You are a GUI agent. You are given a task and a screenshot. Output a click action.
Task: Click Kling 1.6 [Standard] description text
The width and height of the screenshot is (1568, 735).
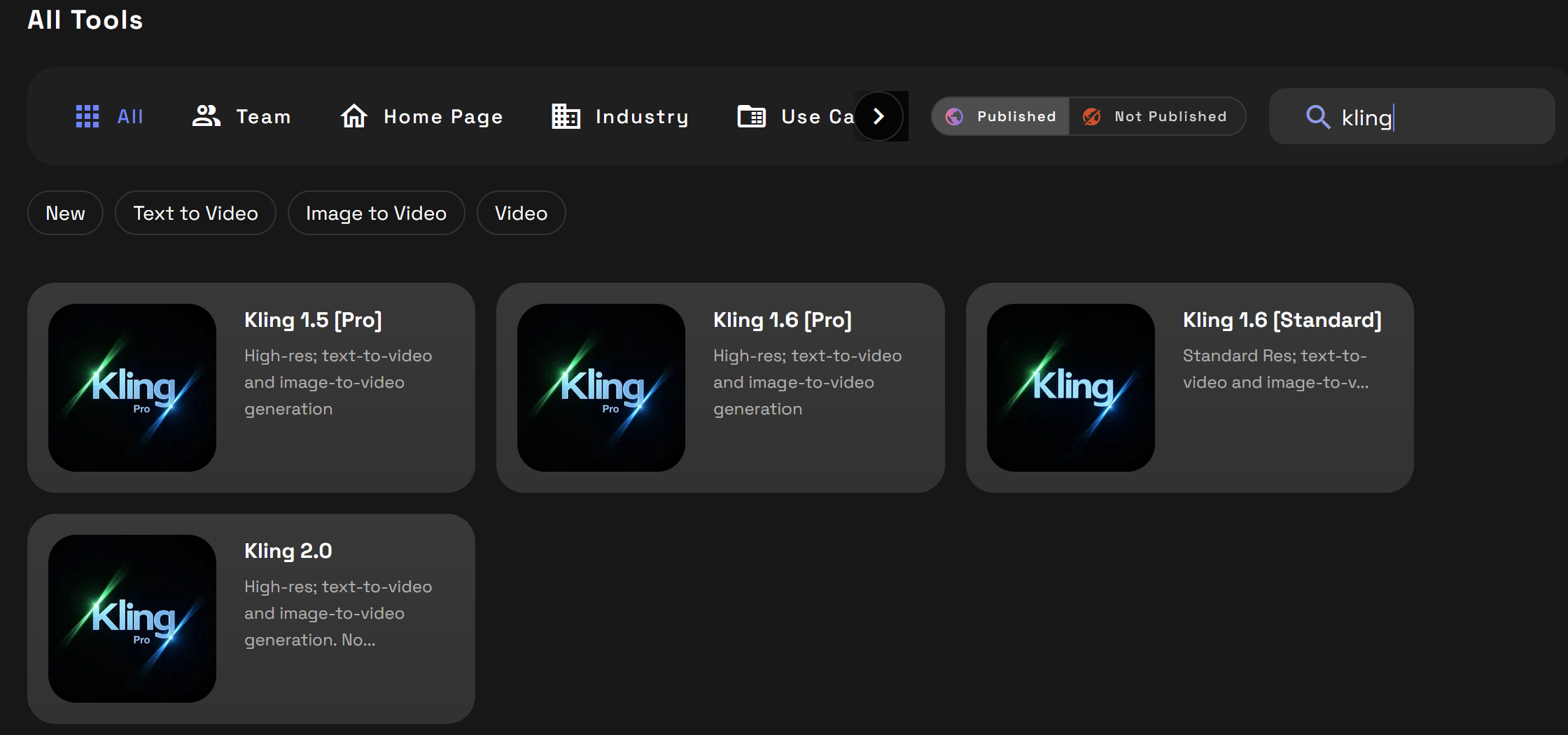(x=1275, y=369)
